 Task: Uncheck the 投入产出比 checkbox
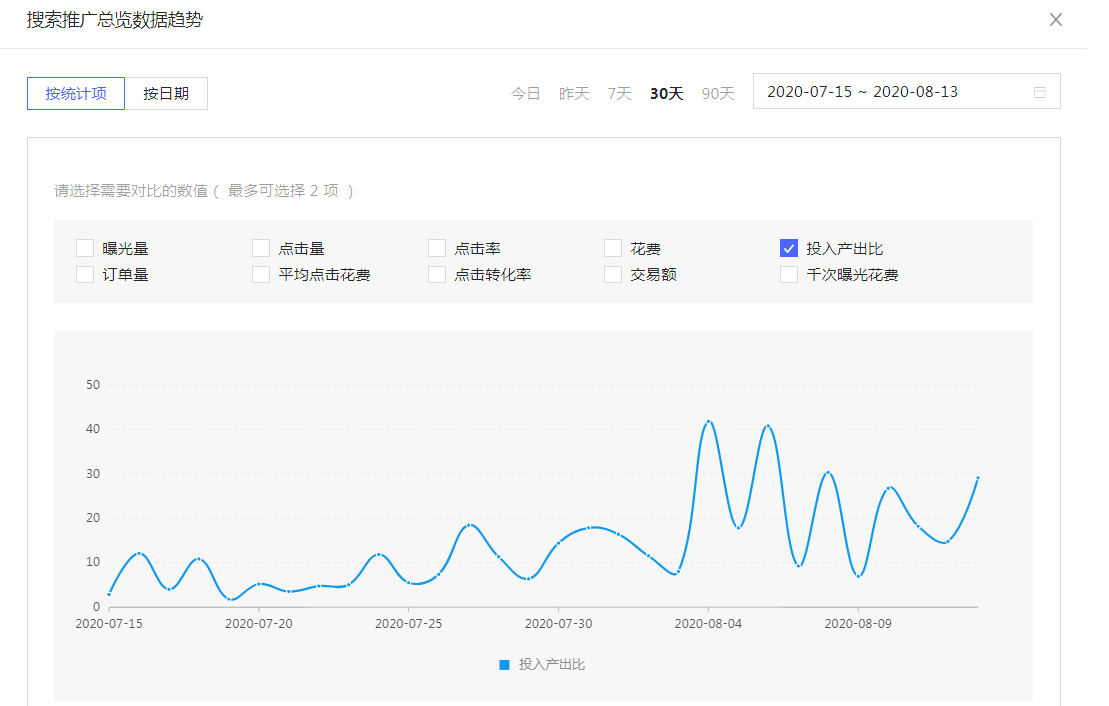[x=789, y=248]
